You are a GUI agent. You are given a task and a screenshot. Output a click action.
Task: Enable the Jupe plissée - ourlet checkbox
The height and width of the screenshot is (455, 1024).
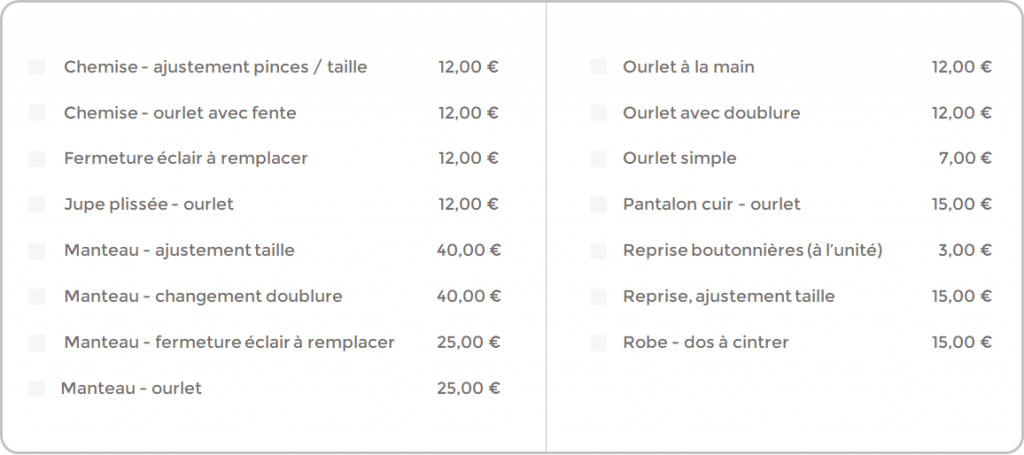click(37, 205)
